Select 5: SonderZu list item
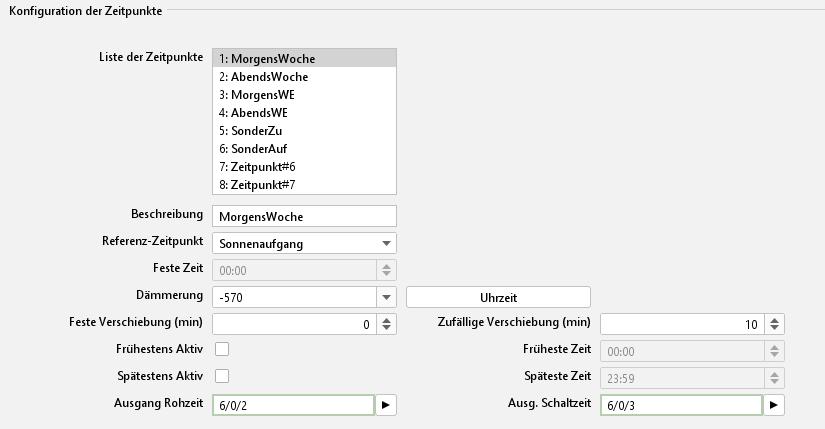This screenshot has height=429, width=825. coord(251,131)
